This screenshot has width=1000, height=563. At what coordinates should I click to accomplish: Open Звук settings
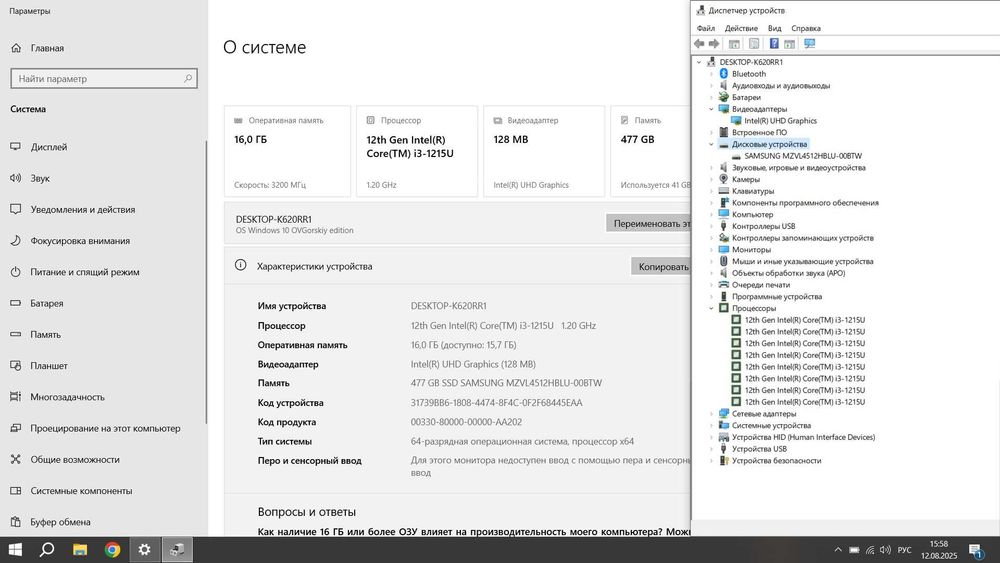click(40, 178)
